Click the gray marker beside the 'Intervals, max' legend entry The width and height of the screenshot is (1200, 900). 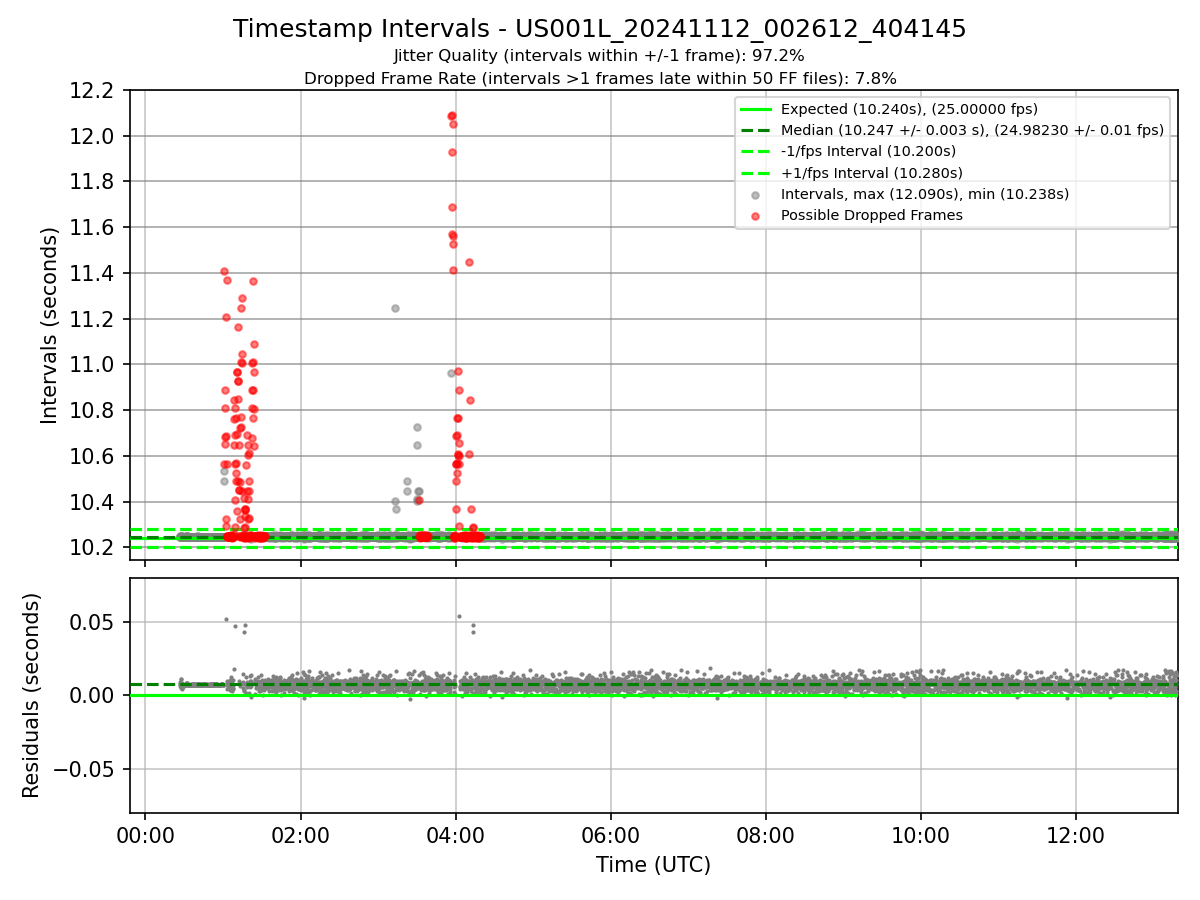pyautogui.click(x=756, y=195)
